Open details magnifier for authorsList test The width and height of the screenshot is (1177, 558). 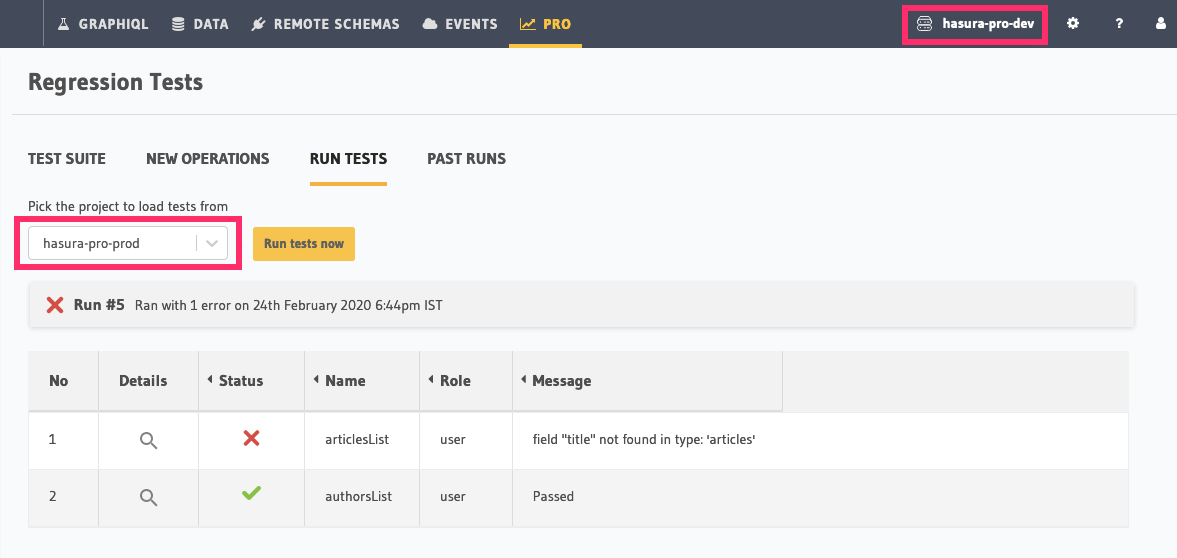(148, 497)
